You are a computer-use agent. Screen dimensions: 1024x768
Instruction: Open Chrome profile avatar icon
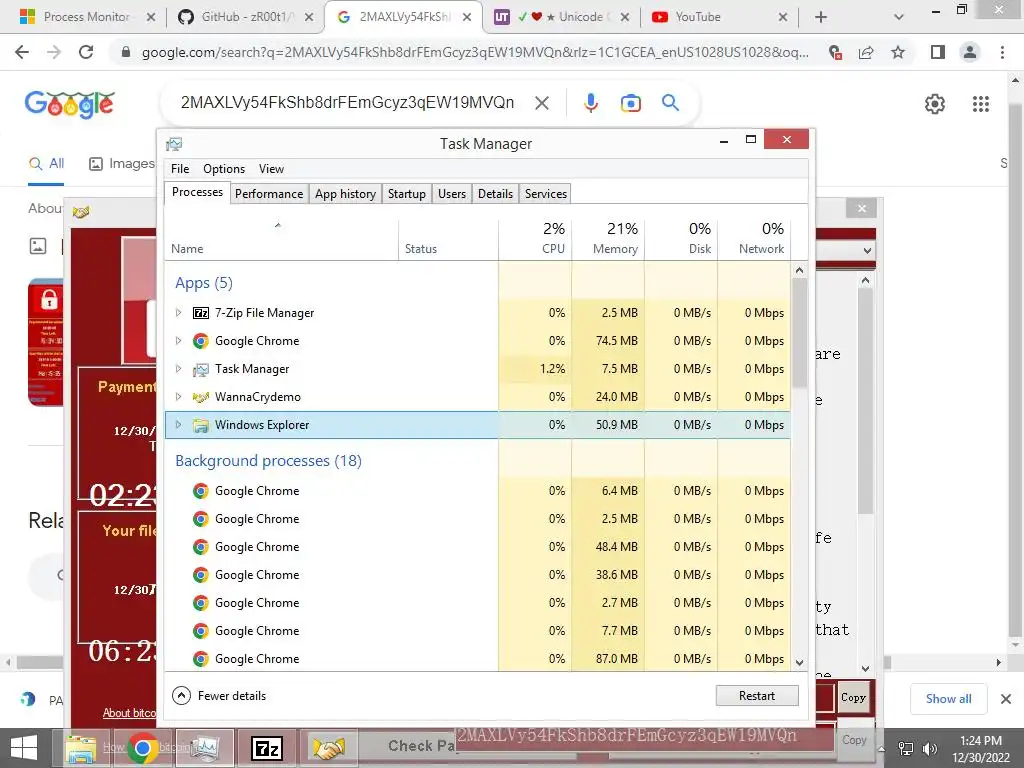point(970,52)
